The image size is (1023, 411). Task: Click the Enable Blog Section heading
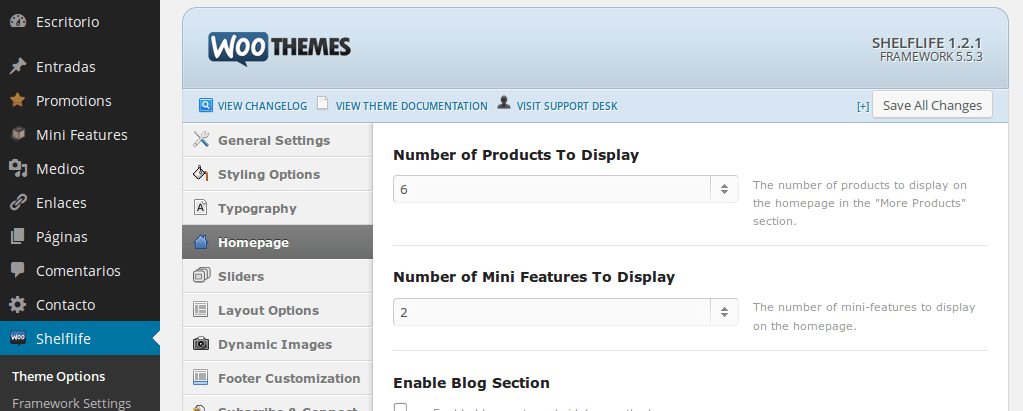pos(472,383)
